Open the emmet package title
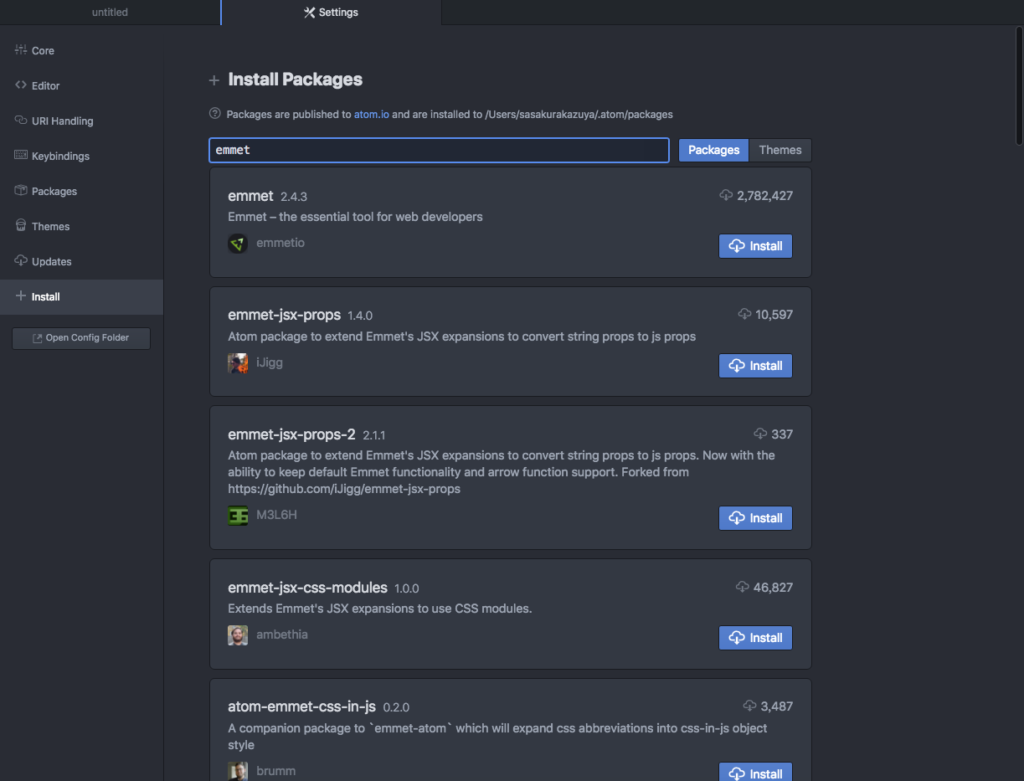Image resolution: width=1024 pixels, height=781 pixels. [251, 196]
